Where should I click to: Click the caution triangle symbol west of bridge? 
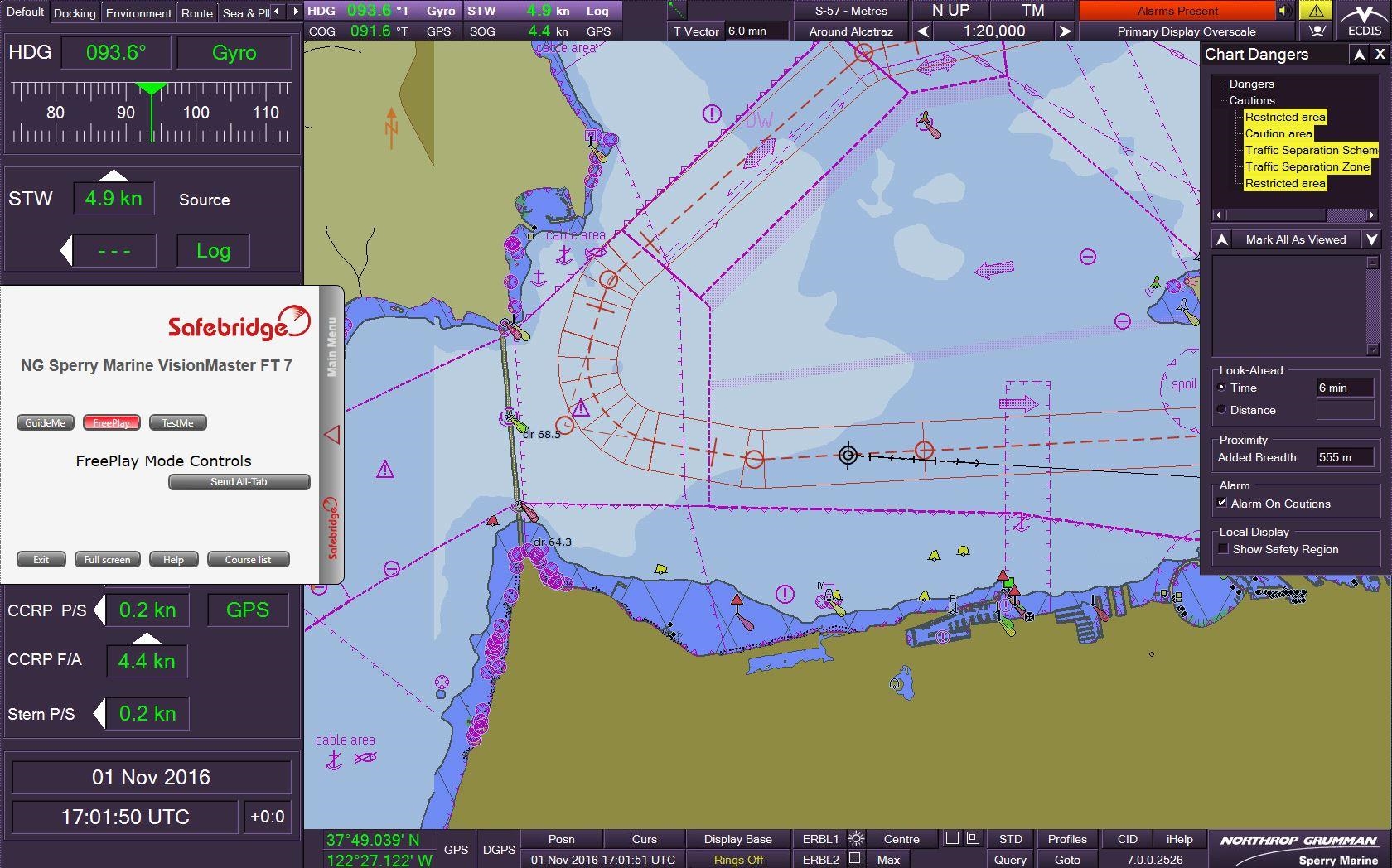click(385, 470)
